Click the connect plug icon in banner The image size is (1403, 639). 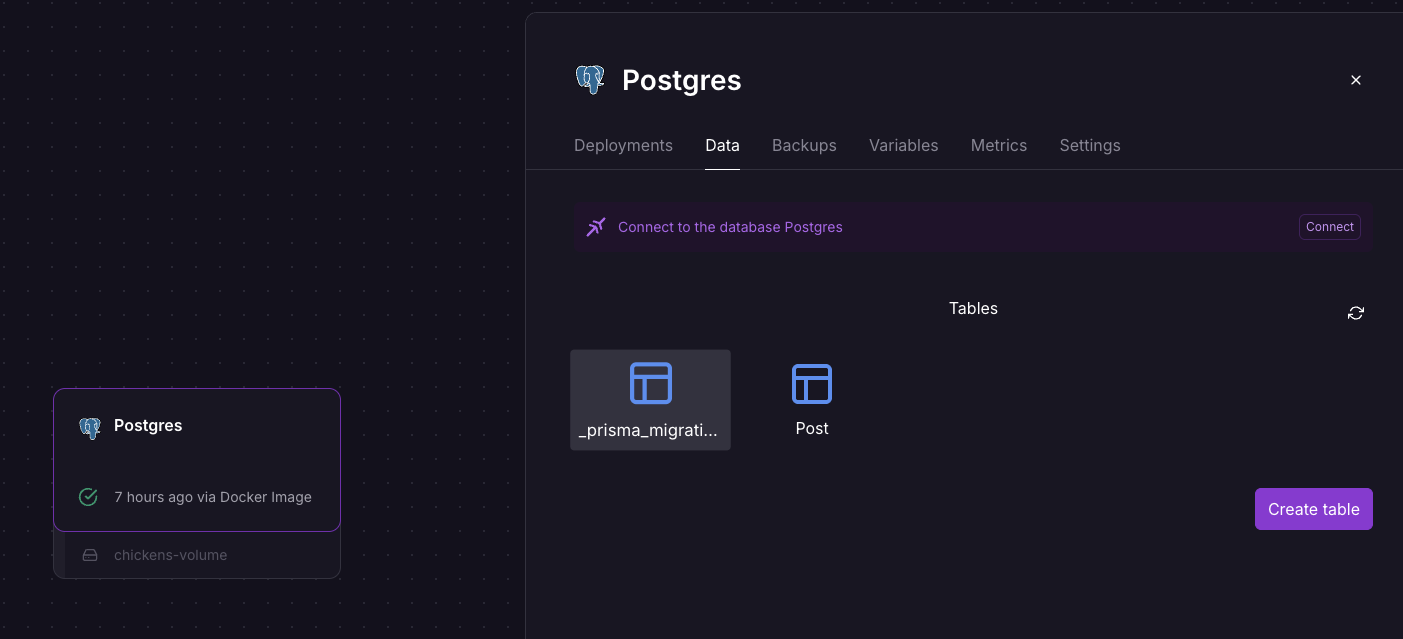tap(596, 227)
